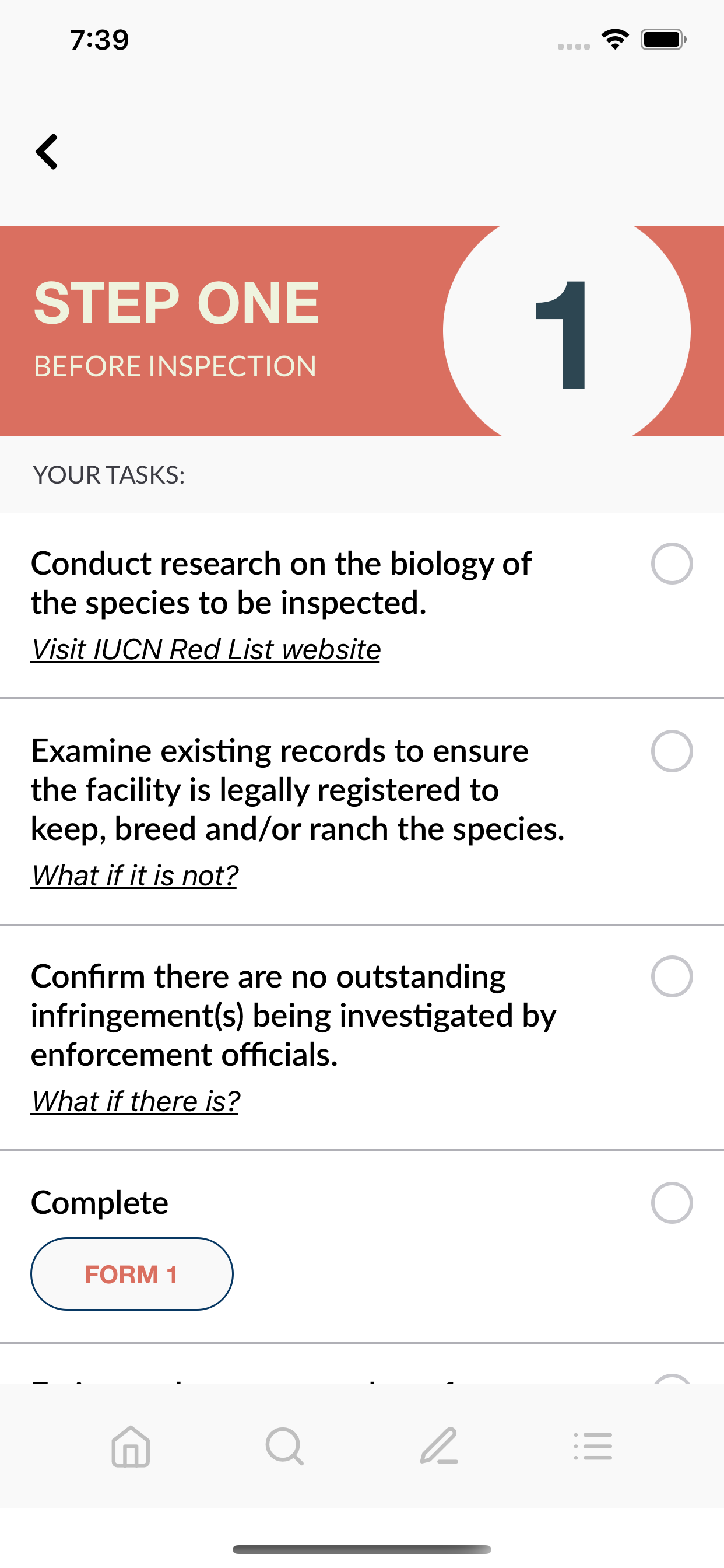Check off the research species biology task
The width and height of the screenshot is (724, 1568).
[x=672, y=563]
